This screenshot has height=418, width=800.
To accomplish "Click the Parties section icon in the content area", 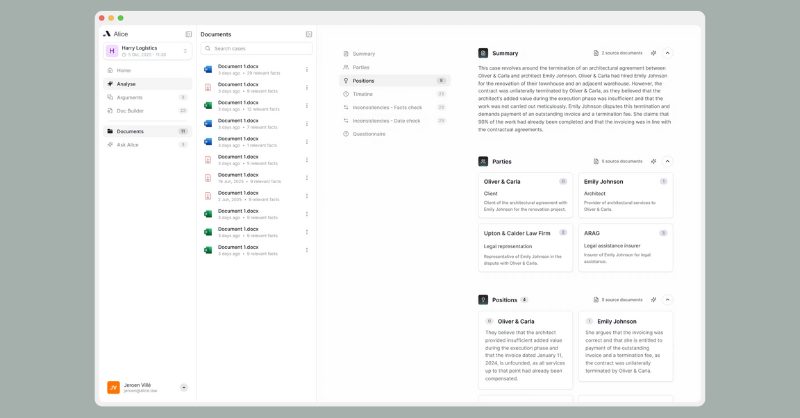I will point(483,160).
